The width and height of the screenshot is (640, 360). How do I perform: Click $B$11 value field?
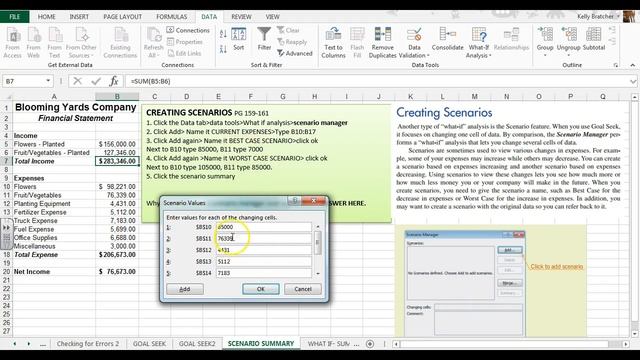pyautogui.click(x=263, y=238)
